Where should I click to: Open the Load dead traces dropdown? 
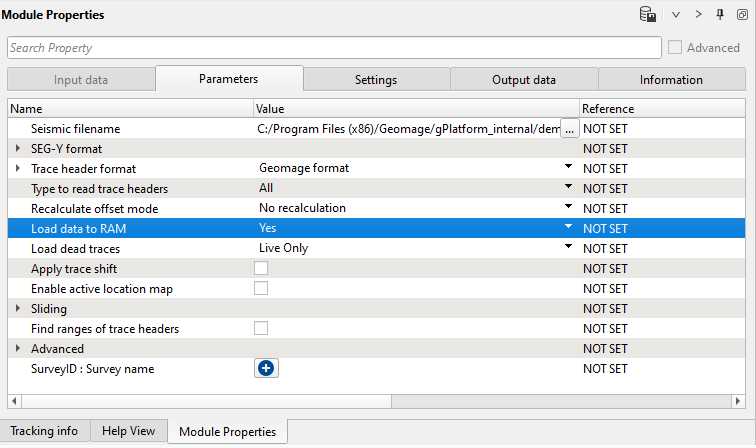pos(568,248)
